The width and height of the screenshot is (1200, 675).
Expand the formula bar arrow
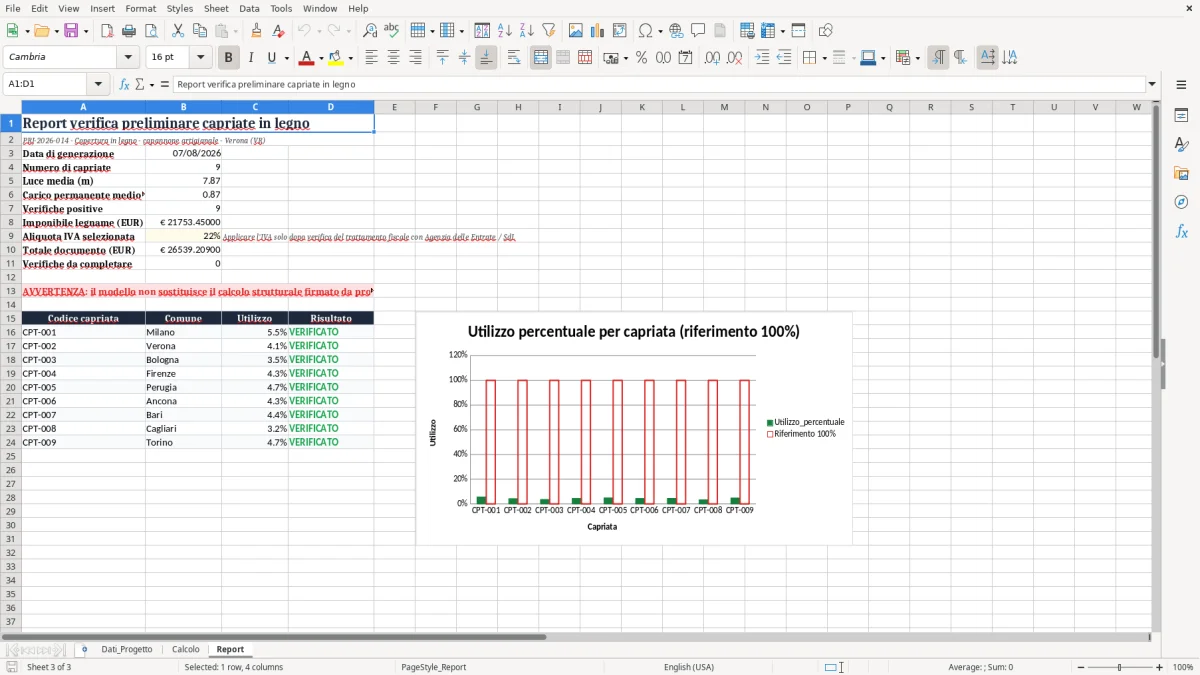pyautogui.click(x=1152, y=84)
